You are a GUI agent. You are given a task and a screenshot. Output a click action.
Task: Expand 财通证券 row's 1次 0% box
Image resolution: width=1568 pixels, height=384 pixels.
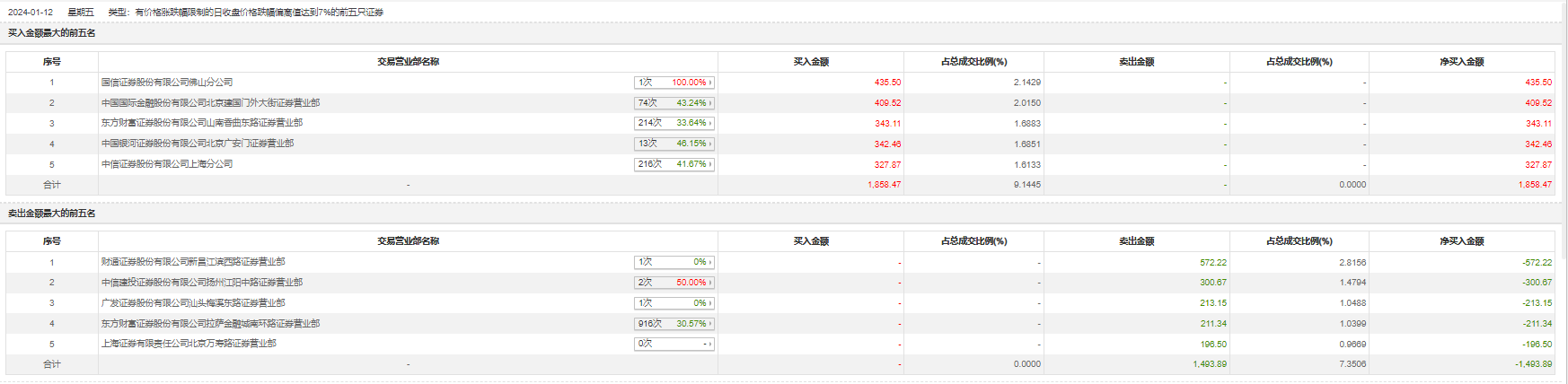674,262
